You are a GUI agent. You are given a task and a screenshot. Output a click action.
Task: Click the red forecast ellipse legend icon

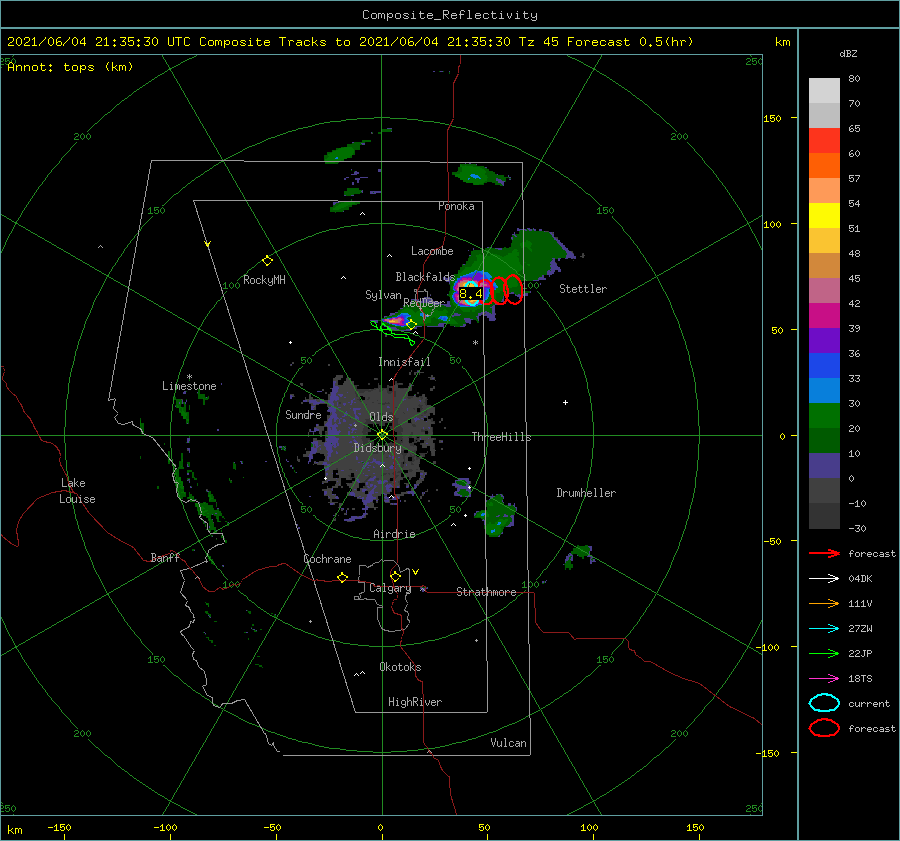[824, 728]
